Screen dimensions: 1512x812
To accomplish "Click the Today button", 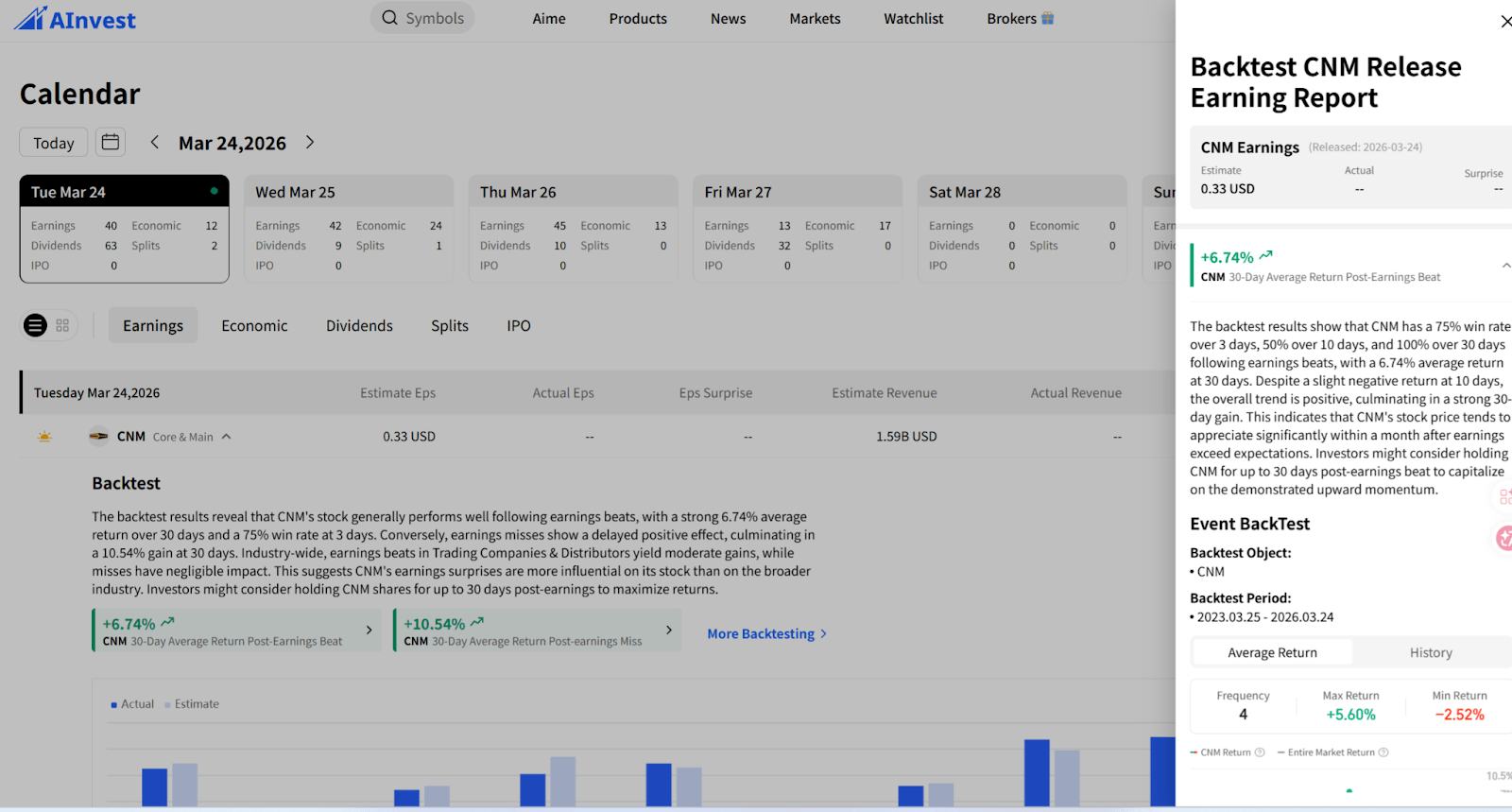I will 54,143.
